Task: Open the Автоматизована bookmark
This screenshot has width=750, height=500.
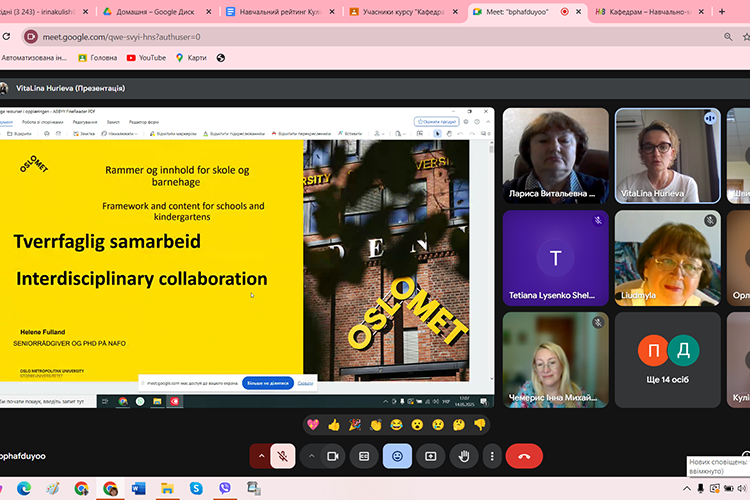Action: tap(33, 58)
